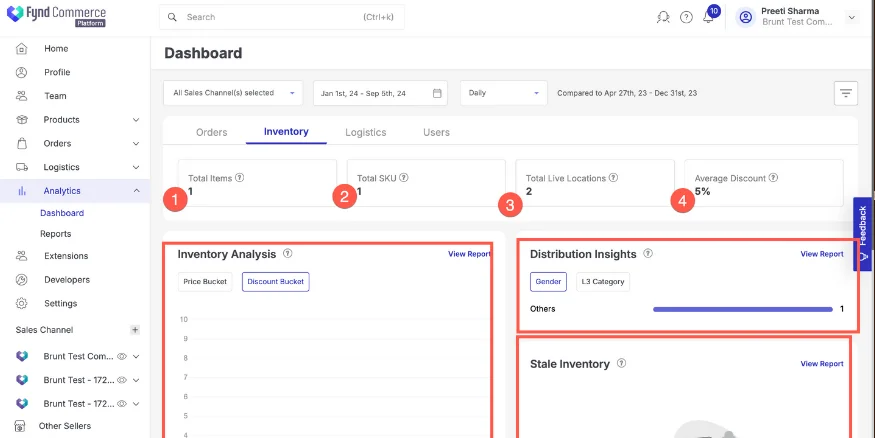Select the Gender distribution option

click(548, 282)
